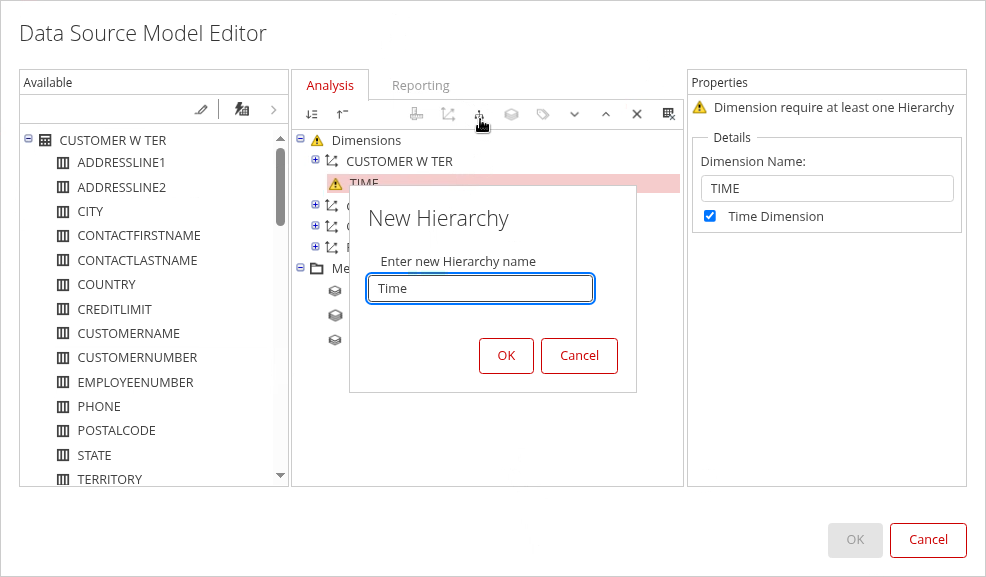Click the edit source pencil icon

pyautogui.click(x=201, y=110)
